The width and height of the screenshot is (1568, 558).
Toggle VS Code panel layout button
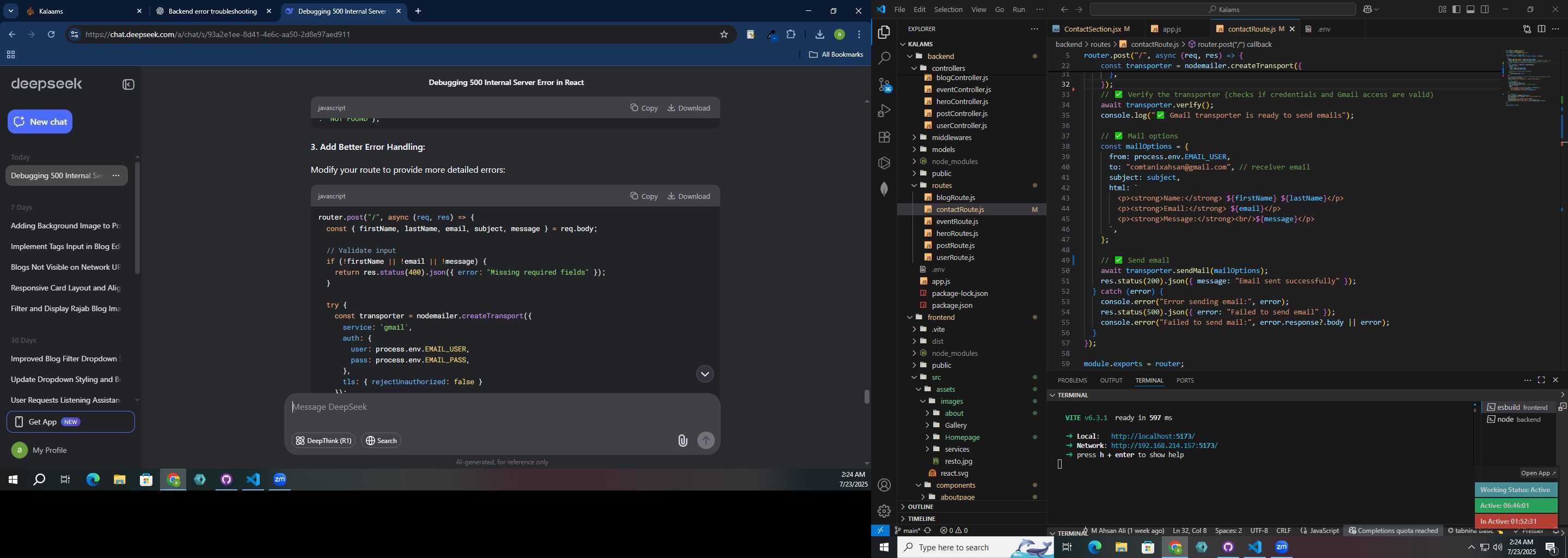(x=1471, y=9)
